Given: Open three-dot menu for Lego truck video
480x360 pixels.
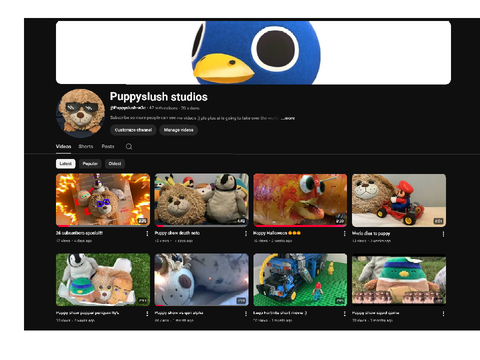Looking at the screenshot, I should [344, 314].
